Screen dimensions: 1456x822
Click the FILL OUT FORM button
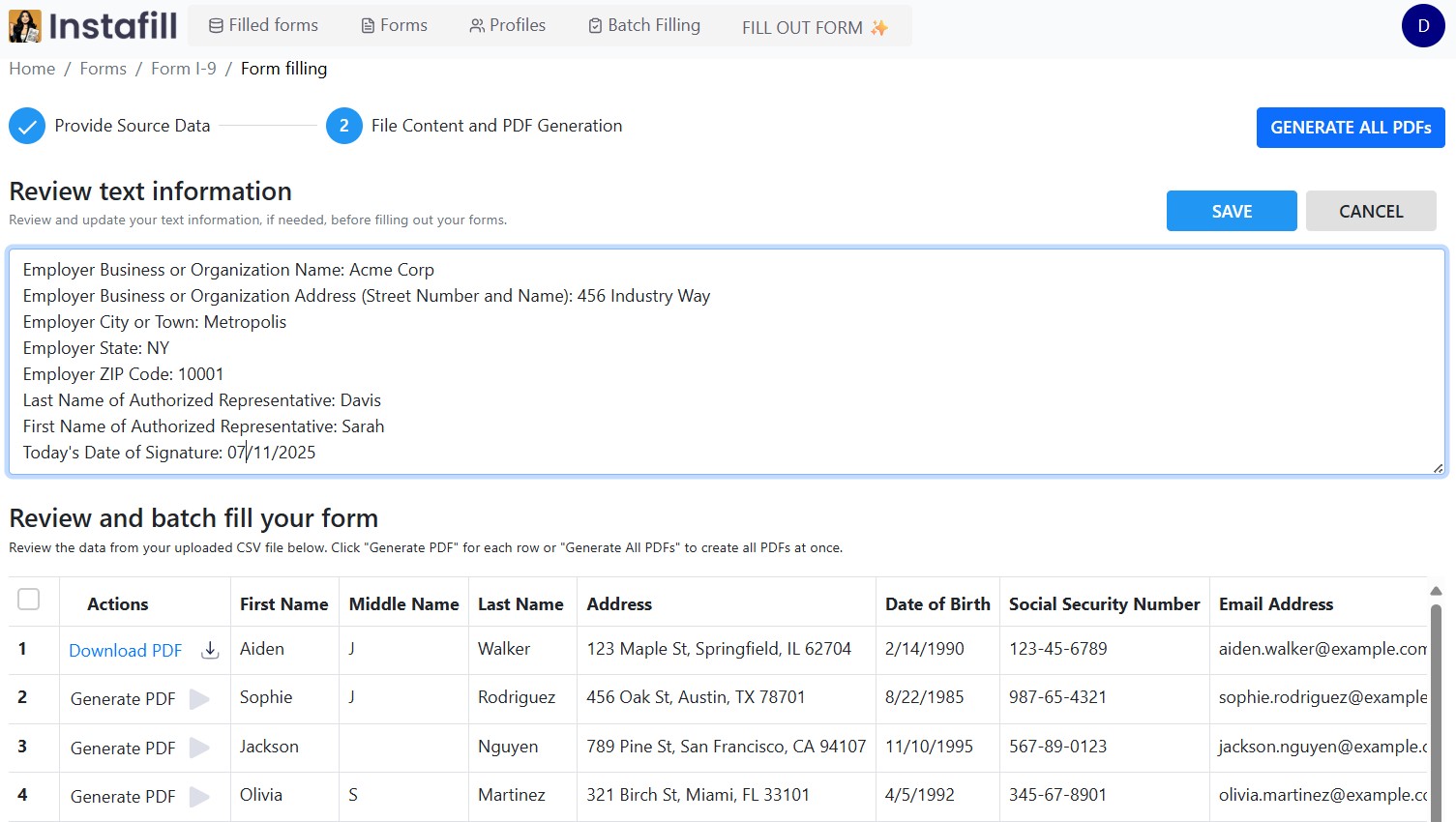click(x=814, y=27)
